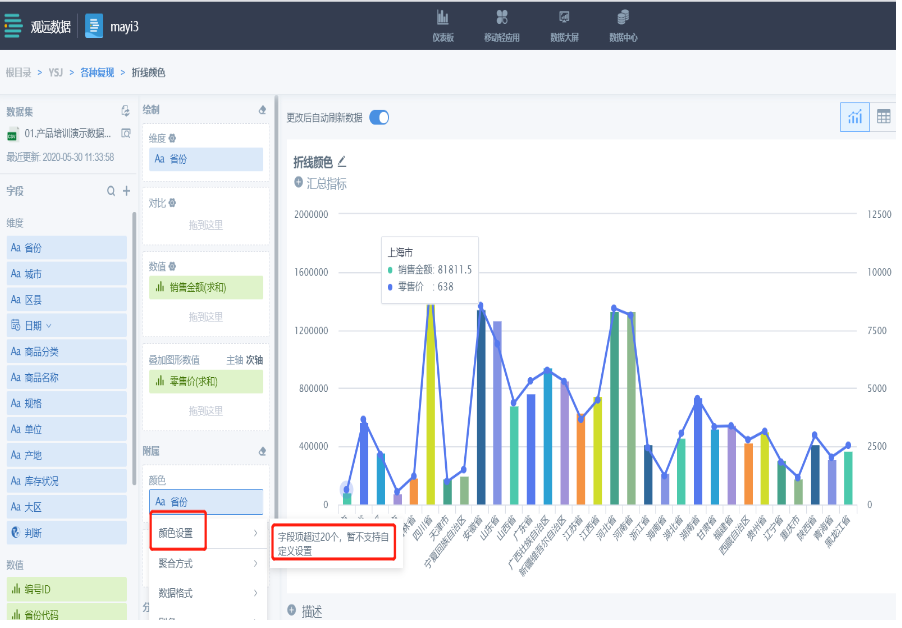Open the 仪表板 section
The width and height of the screenshot is (902, 628).
(x=443, y=26)
